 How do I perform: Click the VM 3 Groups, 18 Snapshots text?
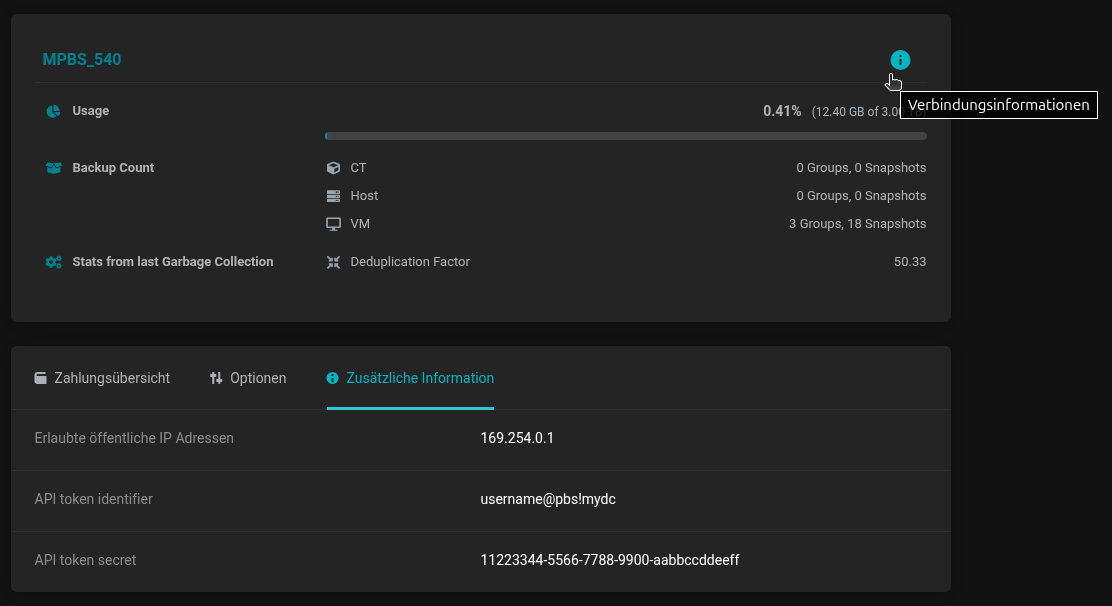(857, 224)
